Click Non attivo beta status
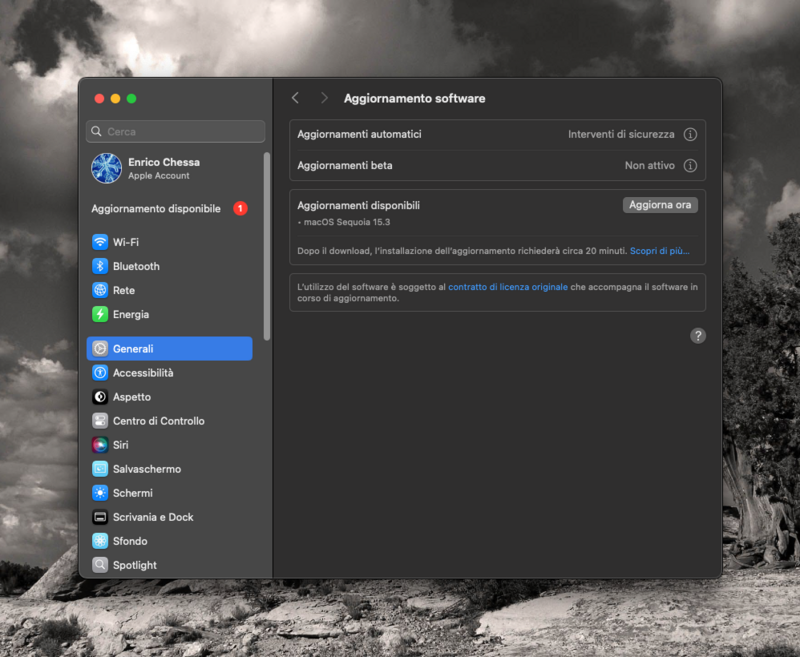The width and height of the screenshot is (800, 657). coord(649,165)
